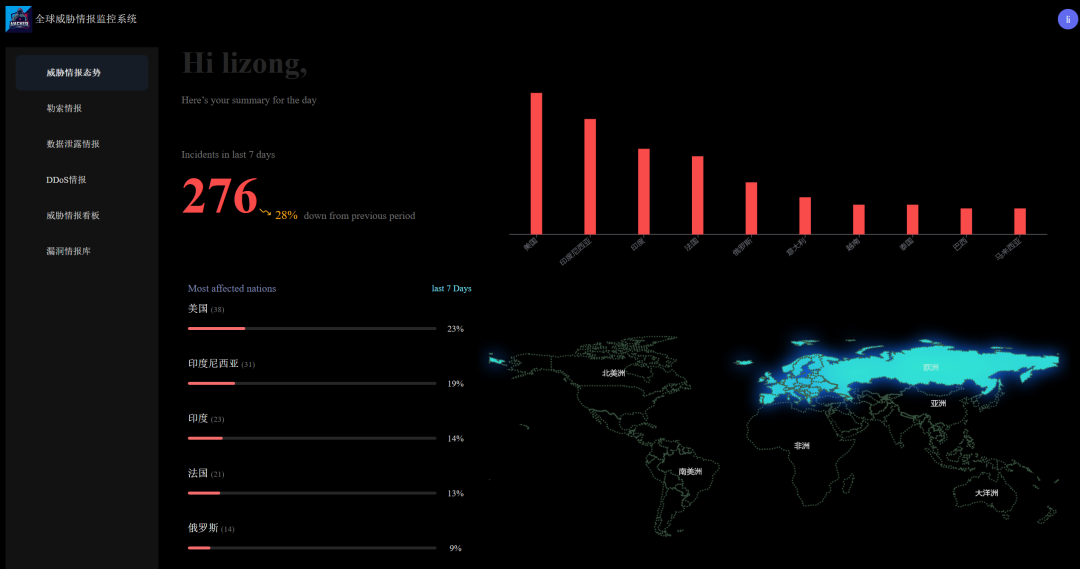The height and width of the screenshot is (569, 1080).
Task: Click the orange downward trend arrow icon
Action: (265, 212)
